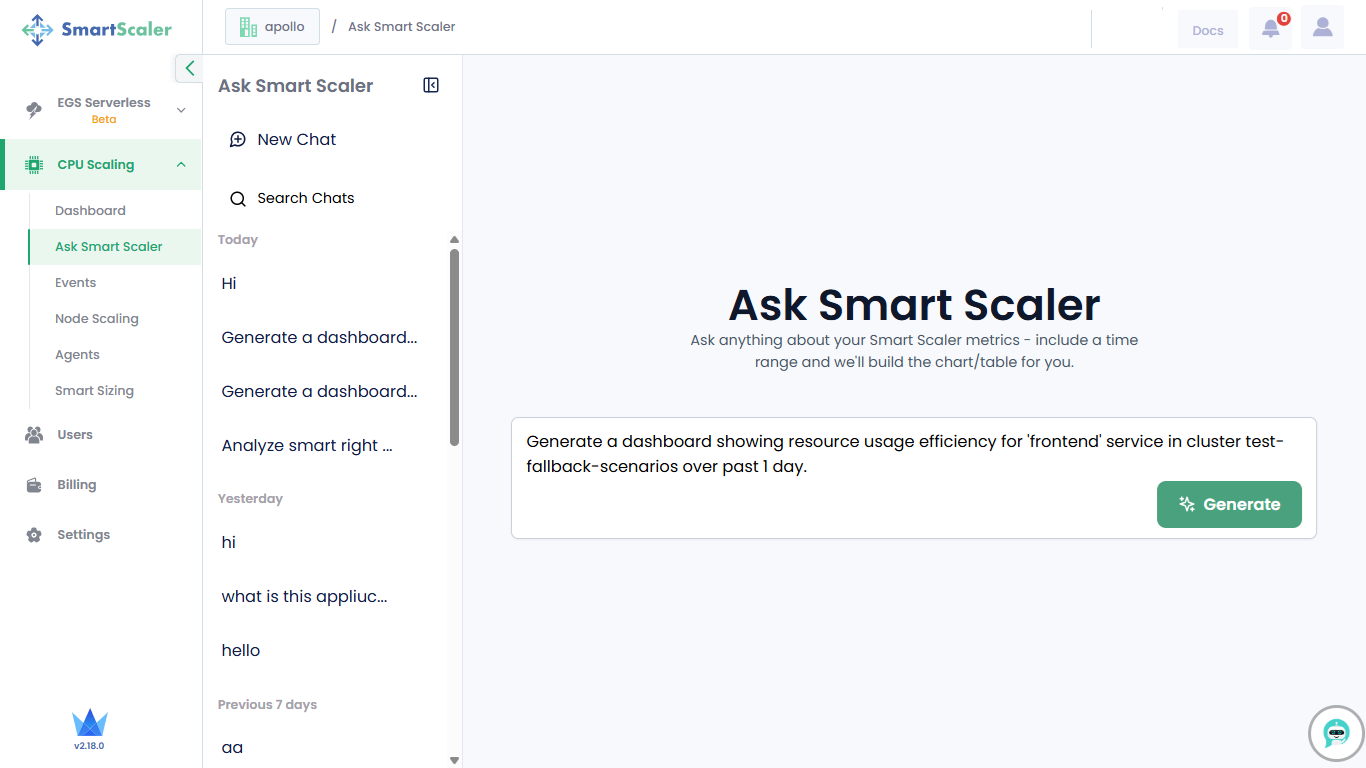Collapse the CPU Scaling section chevron
Screen dimensions: 1366x768
(x=181, y=165)
